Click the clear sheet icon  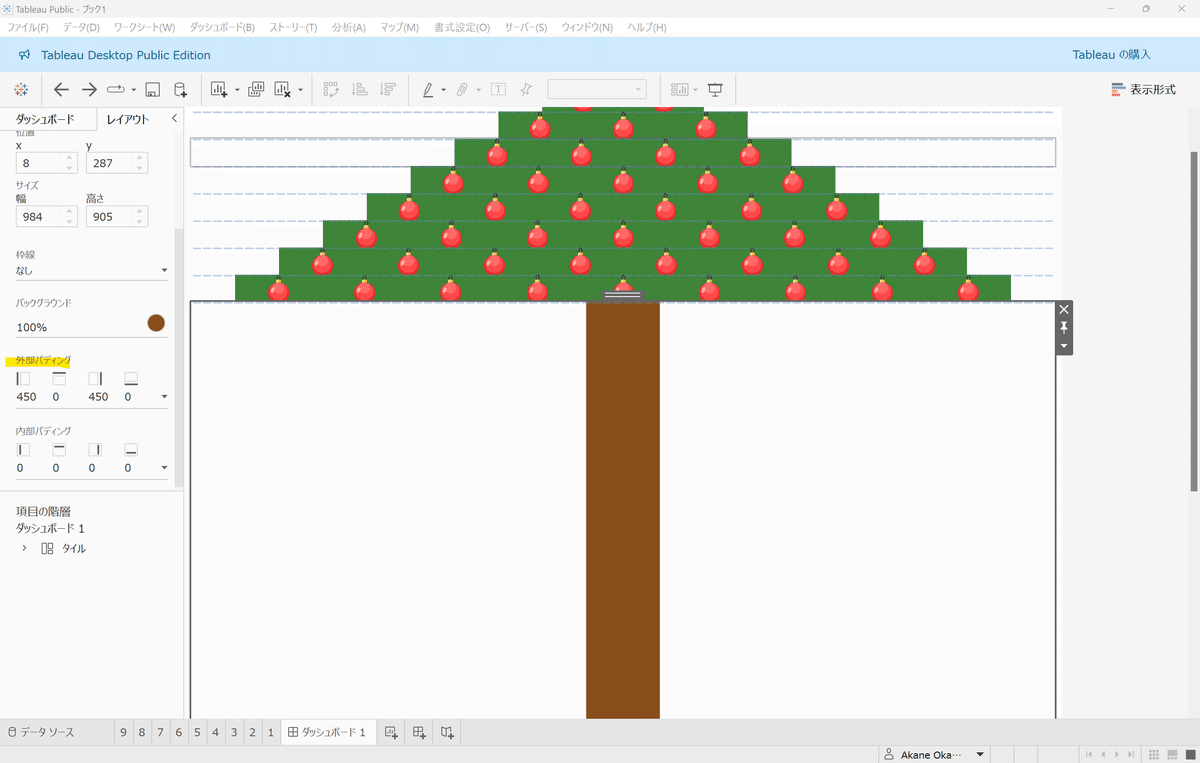click(x=282, y=90)
